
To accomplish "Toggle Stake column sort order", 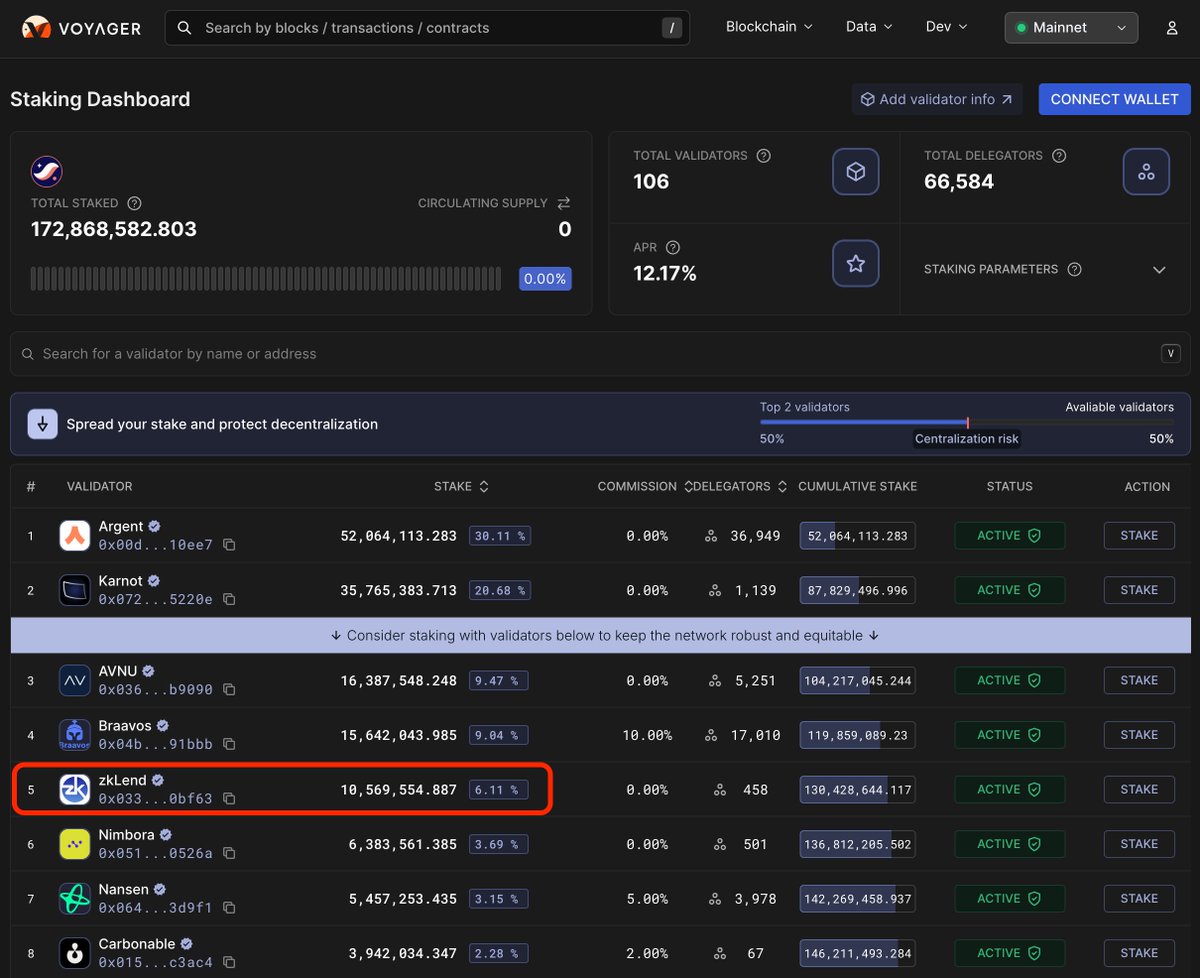I will [483, 486].
